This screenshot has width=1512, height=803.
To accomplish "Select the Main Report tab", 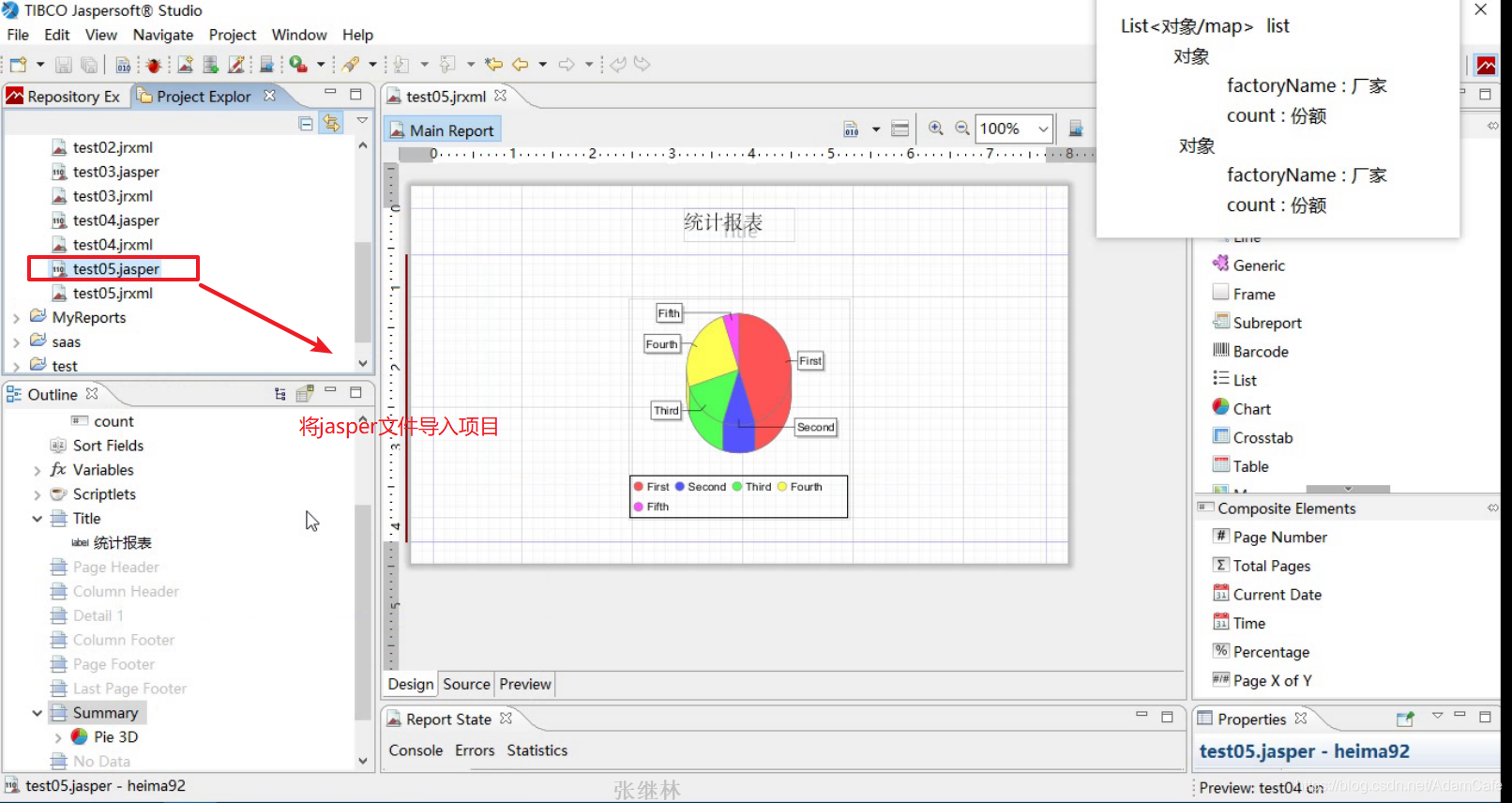I will (x=442, y=130).
